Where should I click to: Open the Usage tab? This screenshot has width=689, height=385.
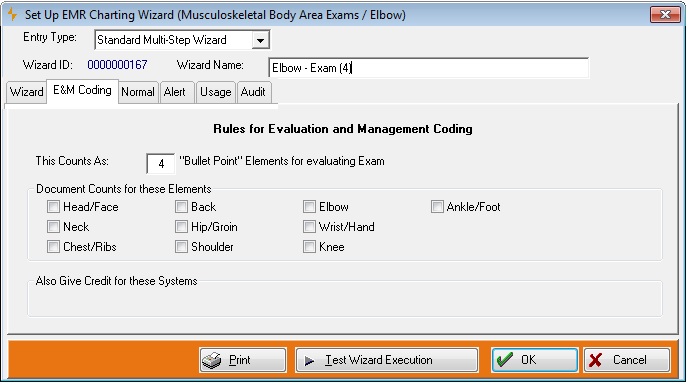click(x=216, y=92)
